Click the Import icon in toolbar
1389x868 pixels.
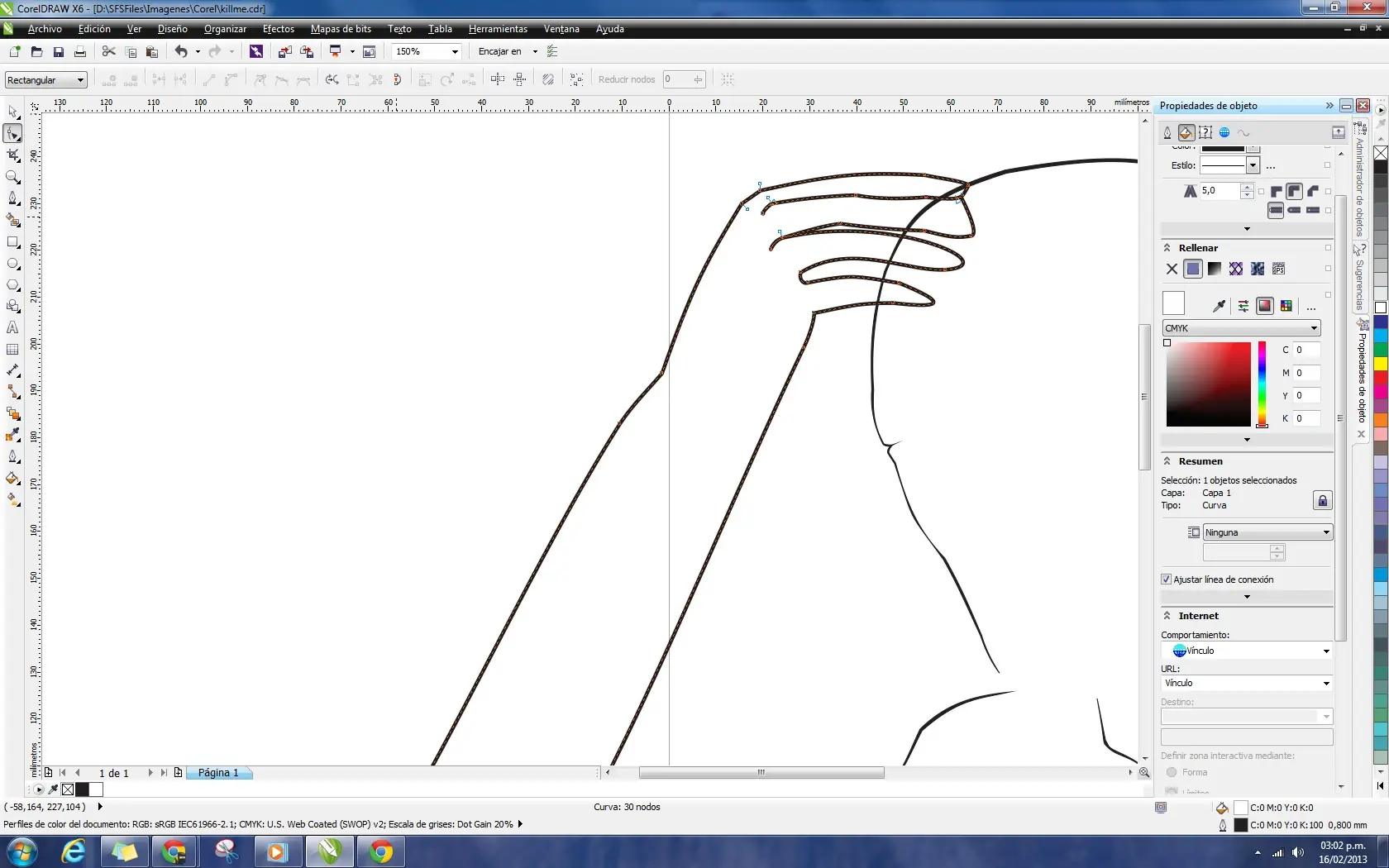pos(285,51)
